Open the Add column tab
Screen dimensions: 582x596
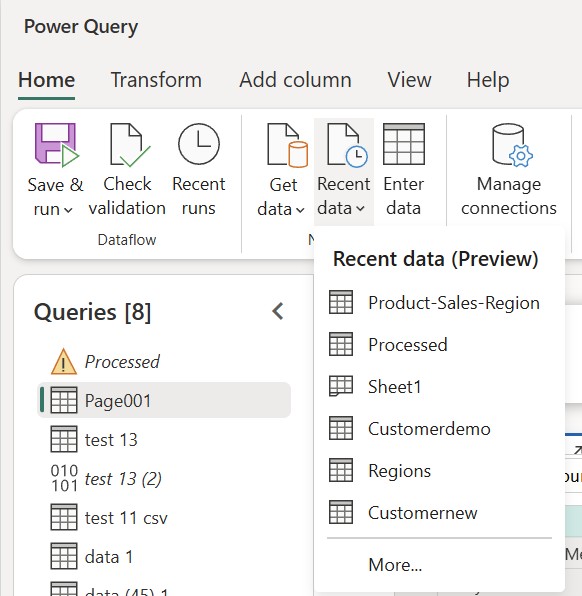(x=295, y=80)
